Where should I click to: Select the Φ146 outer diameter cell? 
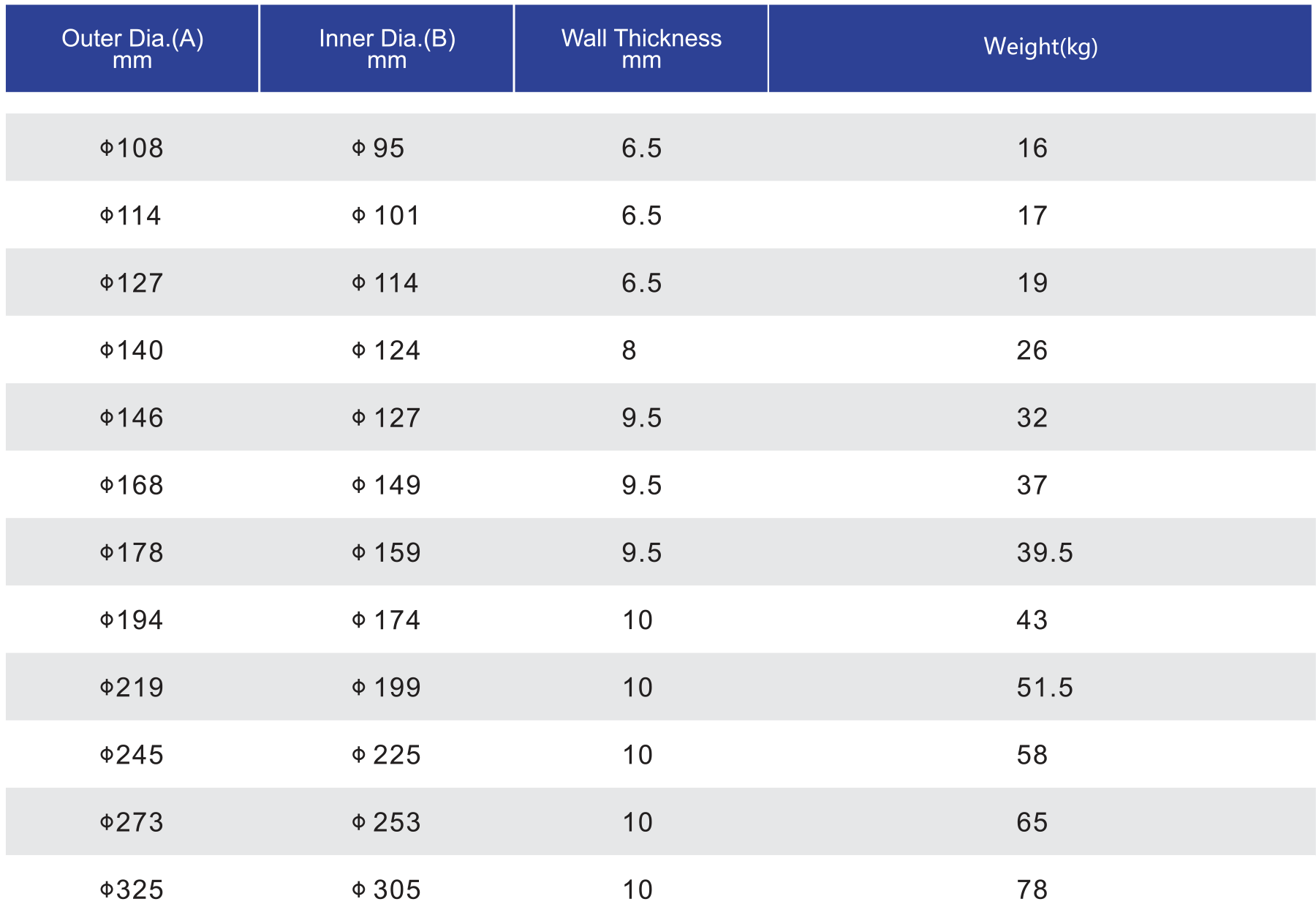click(132, 418)
